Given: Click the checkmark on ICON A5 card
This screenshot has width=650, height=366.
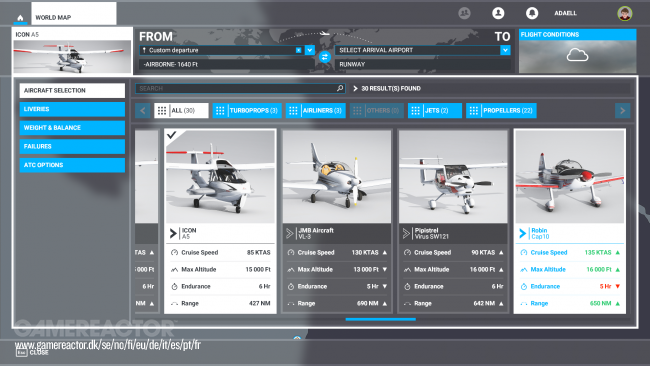Looking at the screenshot, I should tap(172, 135).
